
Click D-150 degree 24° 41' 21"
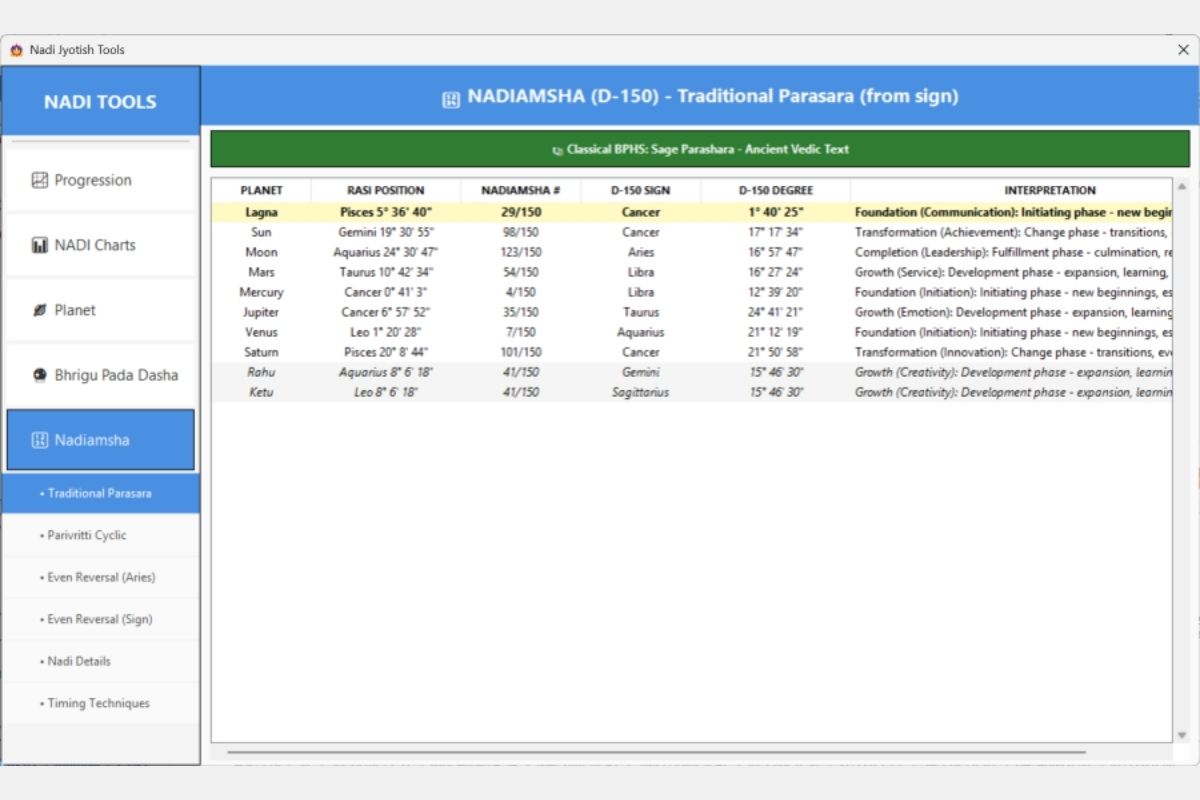tap(776, 312)
